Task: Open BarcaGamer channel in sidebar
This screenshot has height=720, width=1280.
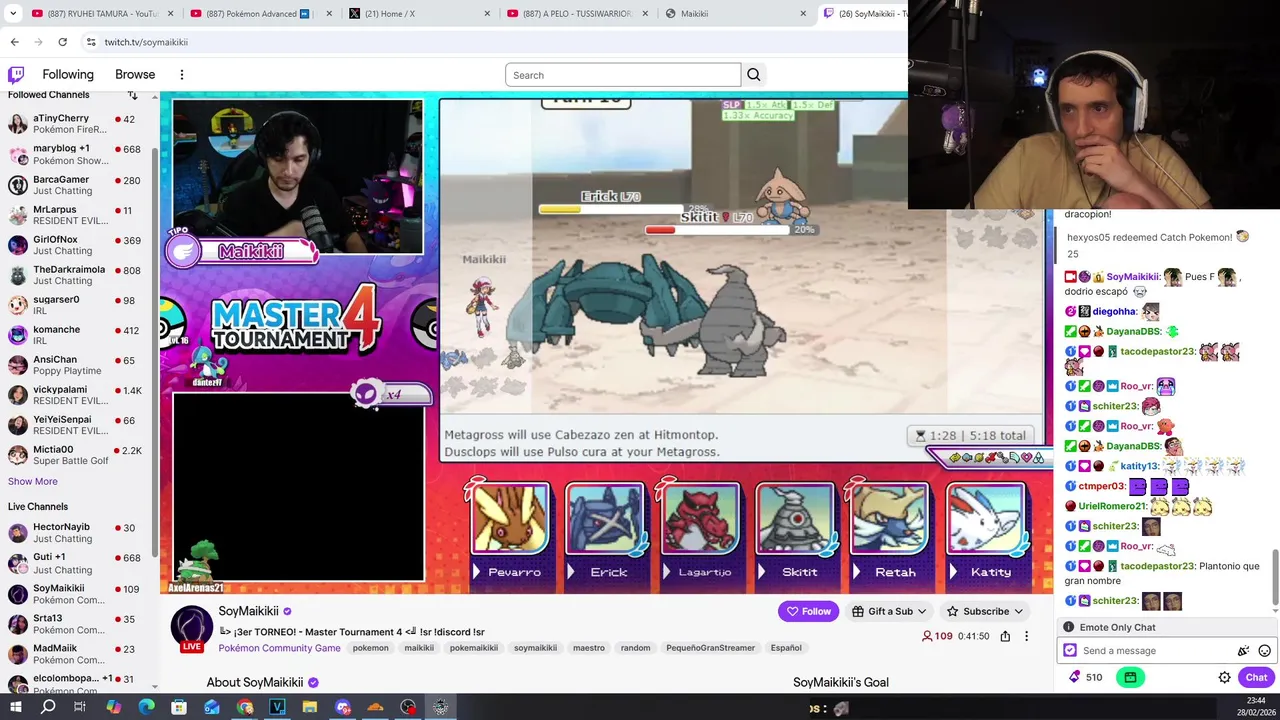Action: (76, 184)
